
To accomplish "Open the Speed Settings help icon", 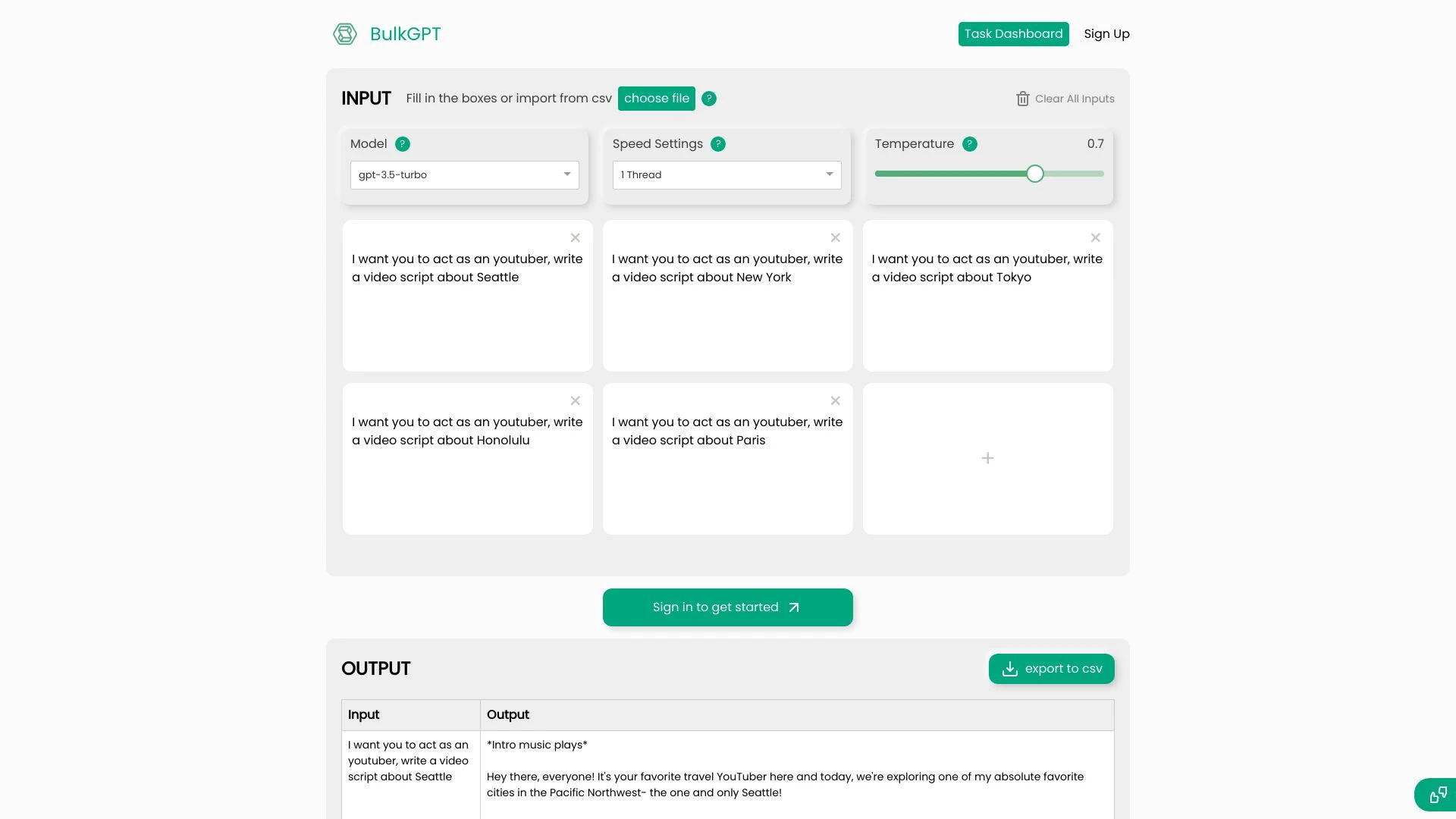I will click(x=718, y=143).
